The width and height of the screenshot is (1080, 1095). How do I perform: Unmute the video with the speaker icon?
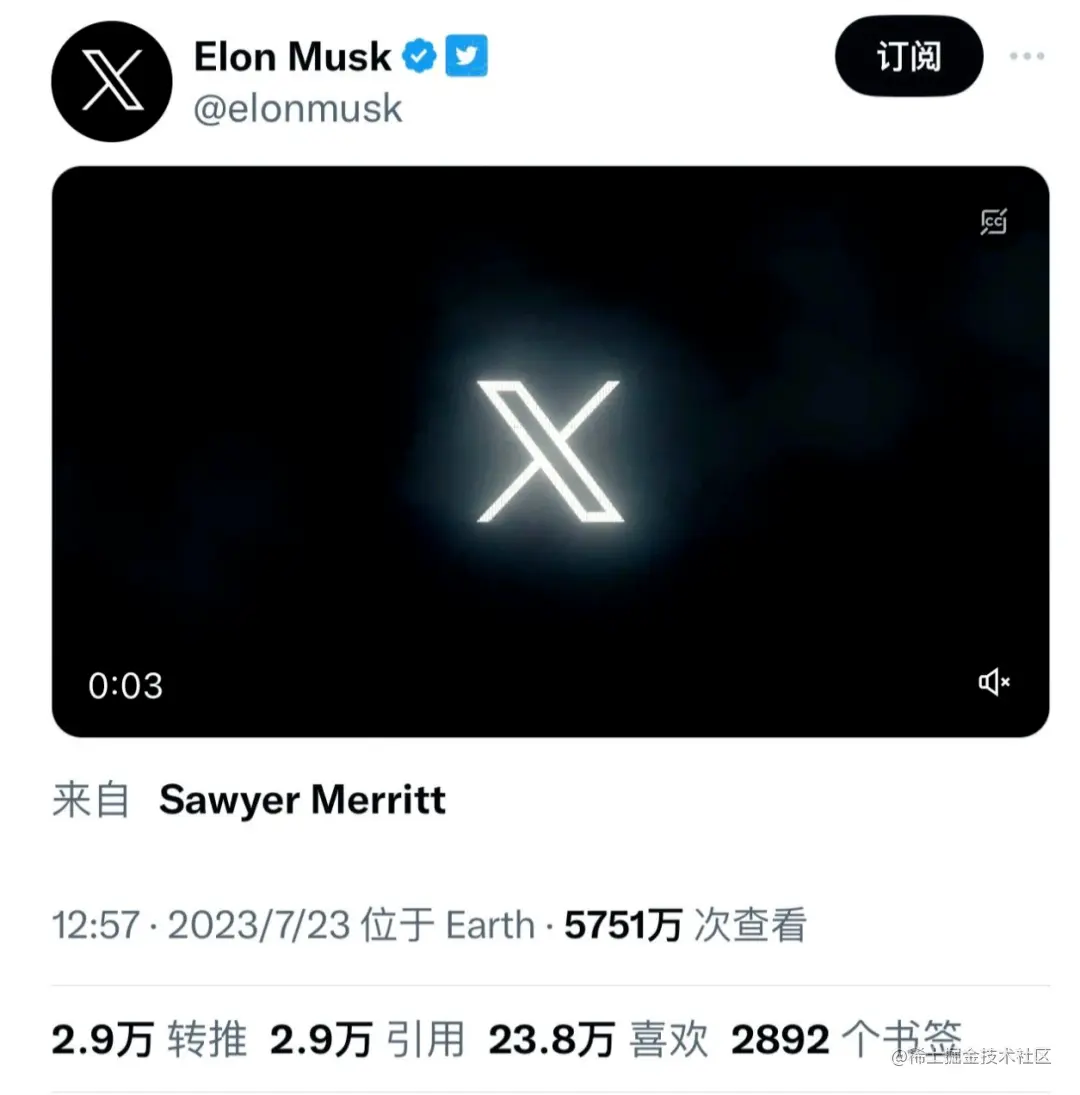coord(994,682)
